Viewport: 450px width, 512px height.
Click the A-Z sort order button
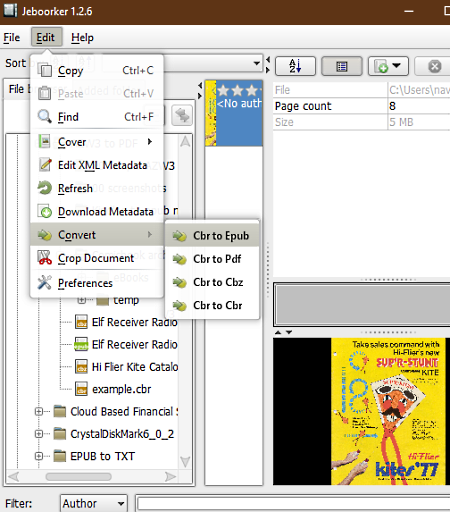pos(295,66)
